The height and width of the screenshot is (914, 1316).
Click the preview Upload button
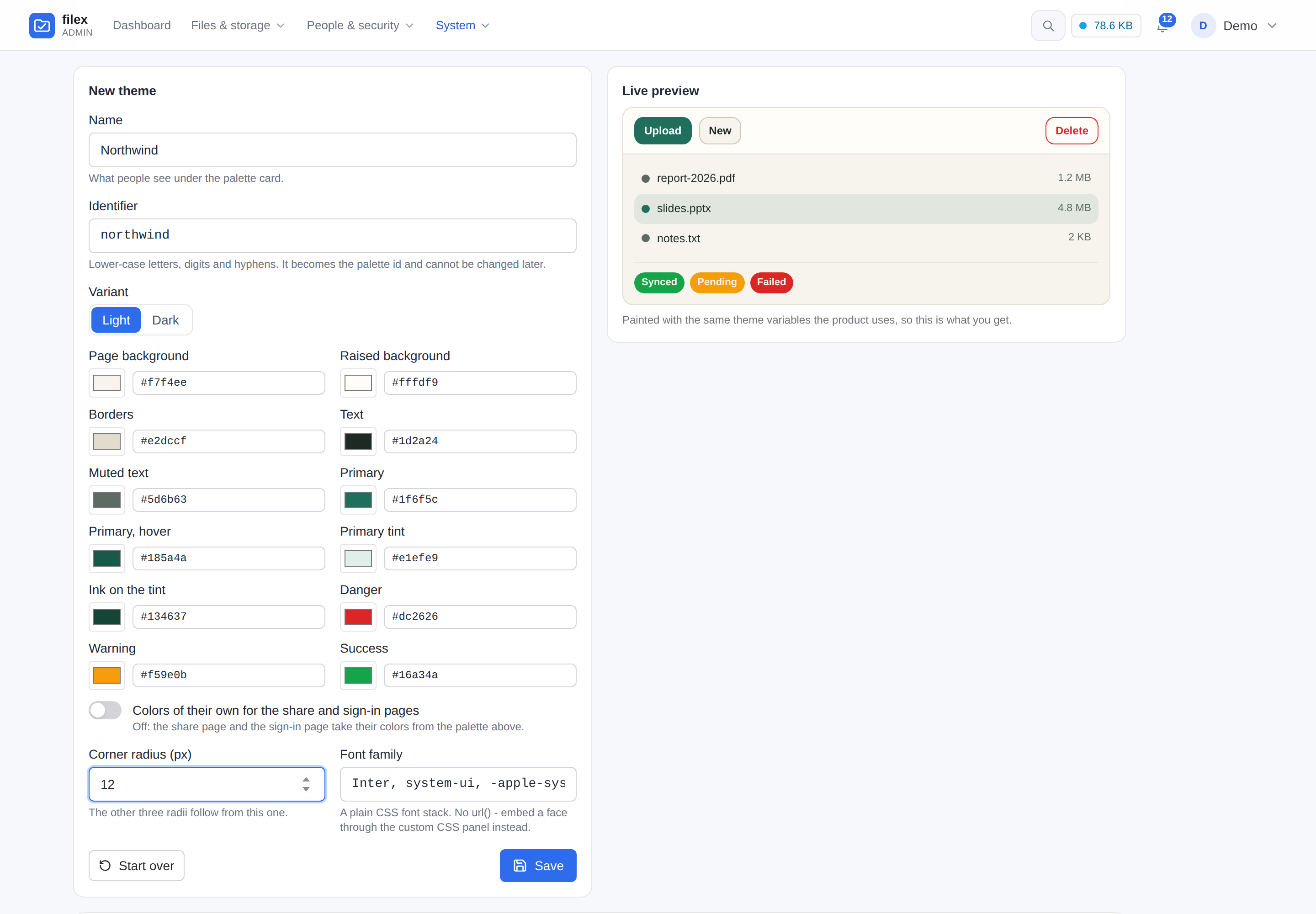coord(663,131)
